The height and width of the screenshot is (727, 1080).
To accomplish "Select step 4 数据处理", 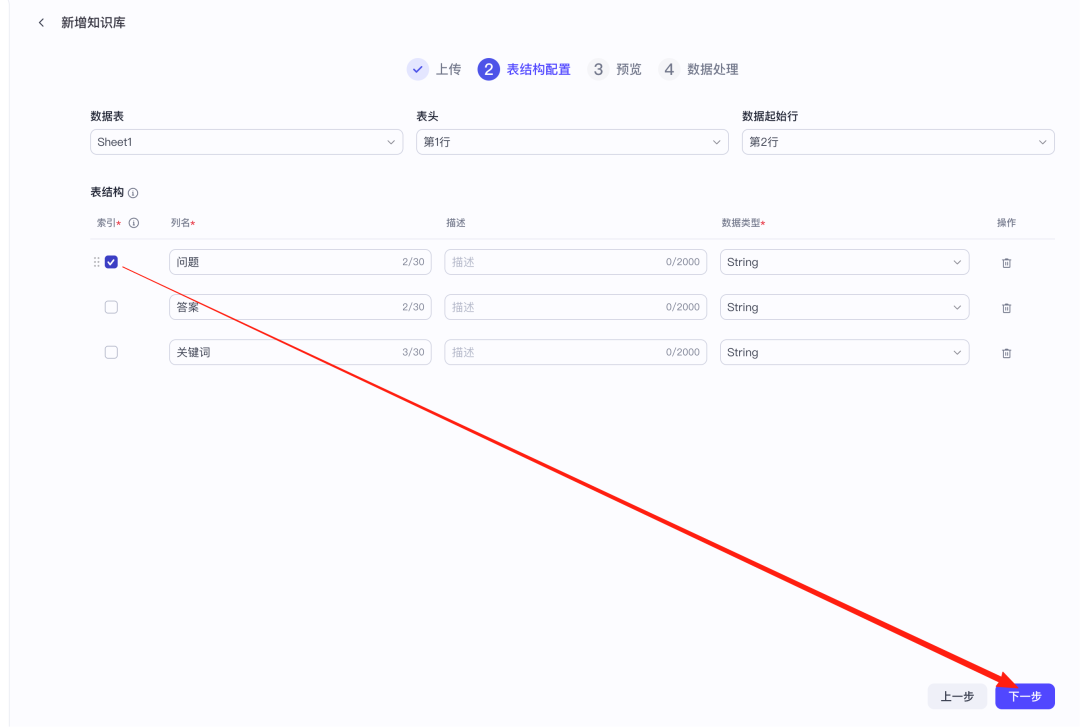I will [698, 69].
